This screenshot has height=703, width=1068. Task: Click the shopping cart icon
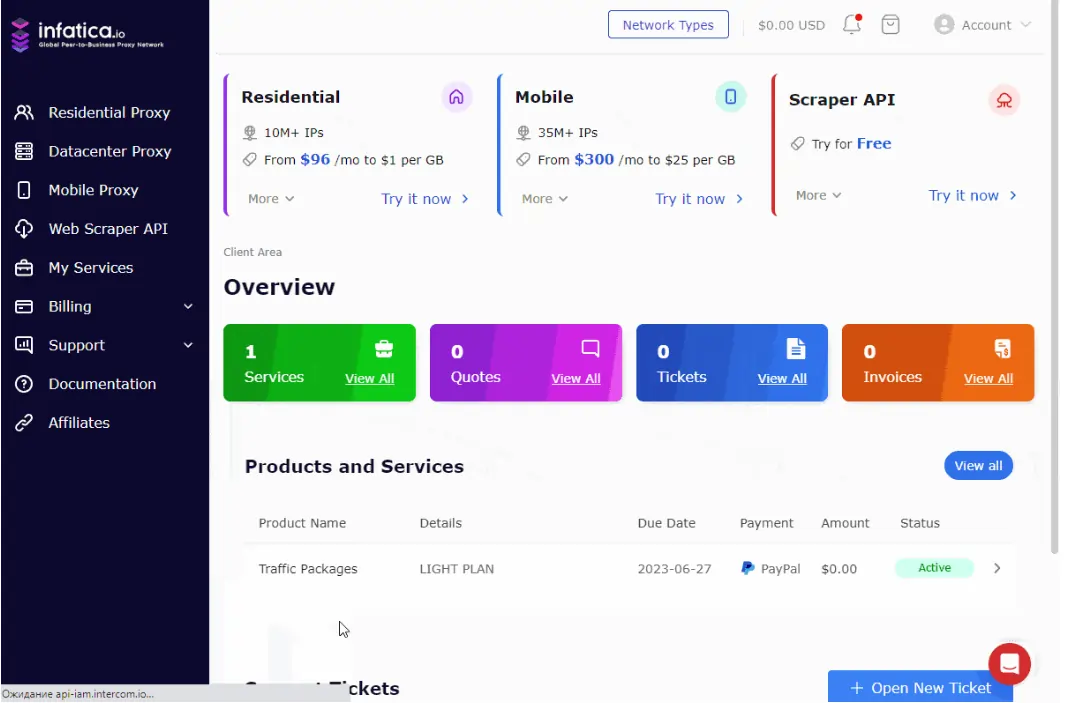point(890,24)
